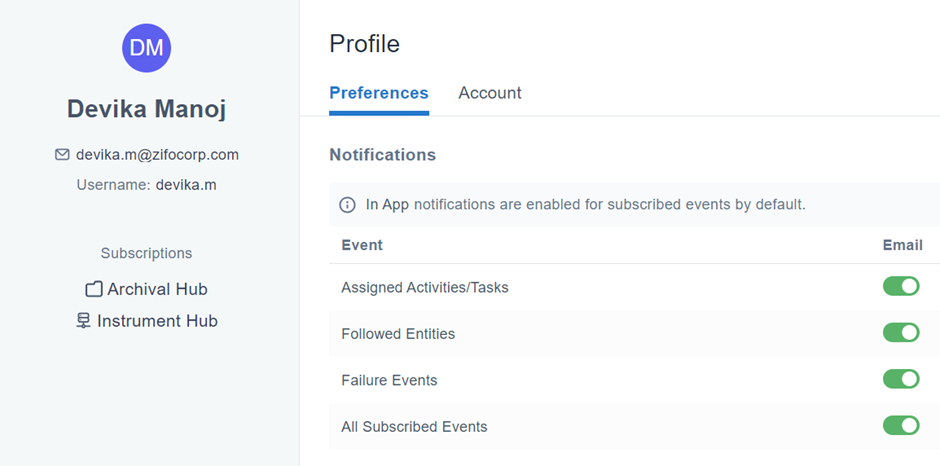This screenshot has width=940, height=466.
Task: Click the devika.m@zifocorp.com email address
Action: tap(157, 155)
